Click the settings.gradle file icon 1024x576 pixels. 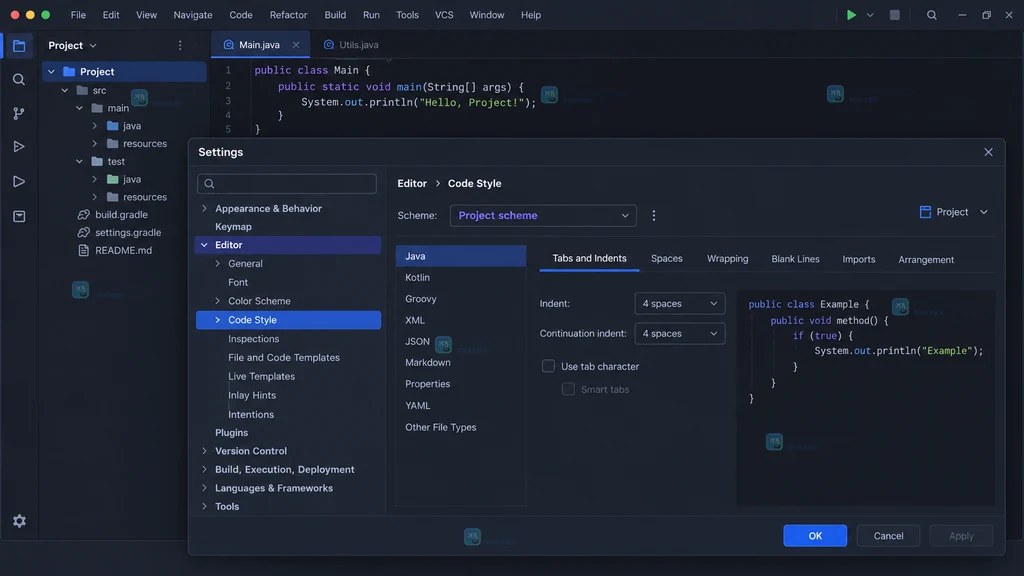click(x=84, y=232)
